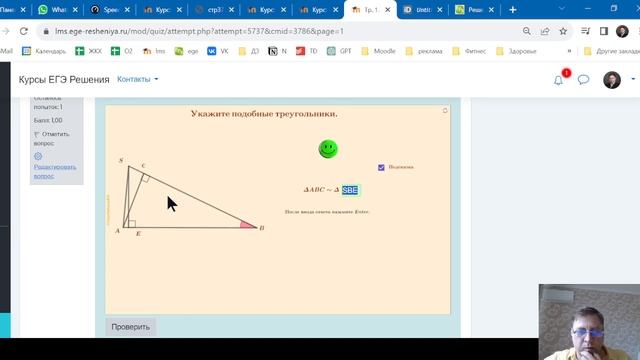The image size is (640, 360).
Task: Reload the page with refresh icon
Action: click(24, 31)
